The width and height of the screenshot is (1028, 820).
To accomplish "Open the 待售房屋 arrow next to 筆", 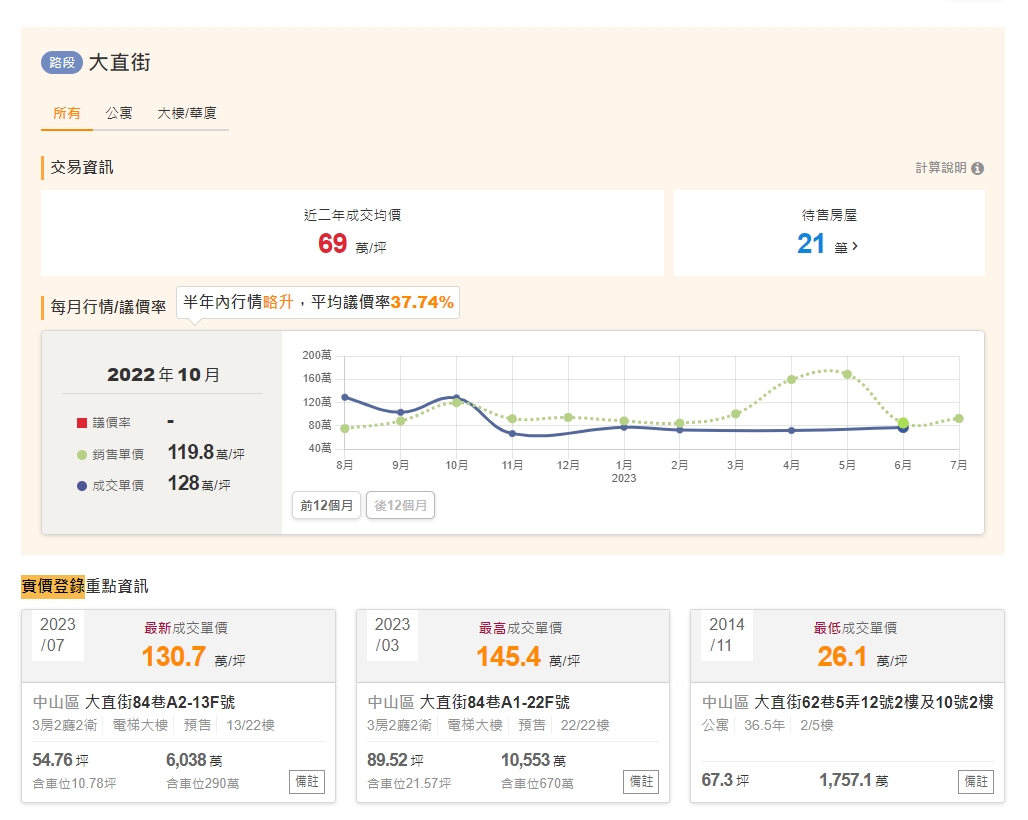I will [x=855, y=246].
